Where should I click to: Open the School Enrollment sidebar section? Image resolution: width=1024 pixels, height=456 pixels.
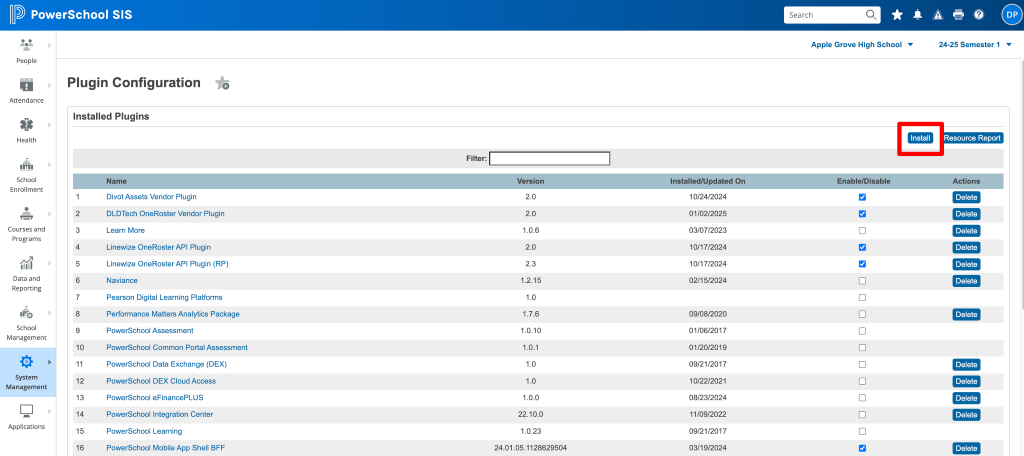point(27,174)
